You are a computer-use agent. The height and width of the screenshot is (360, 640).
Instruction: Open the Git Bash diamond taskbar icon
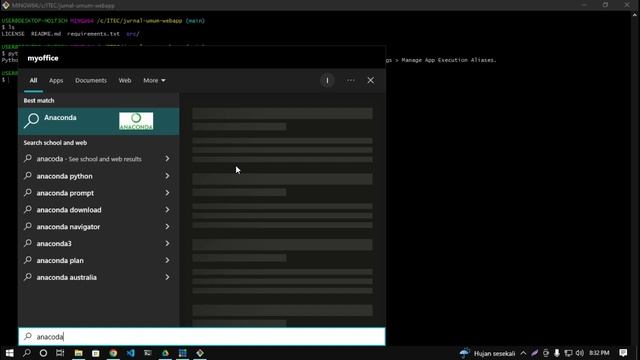pos(200,353)
